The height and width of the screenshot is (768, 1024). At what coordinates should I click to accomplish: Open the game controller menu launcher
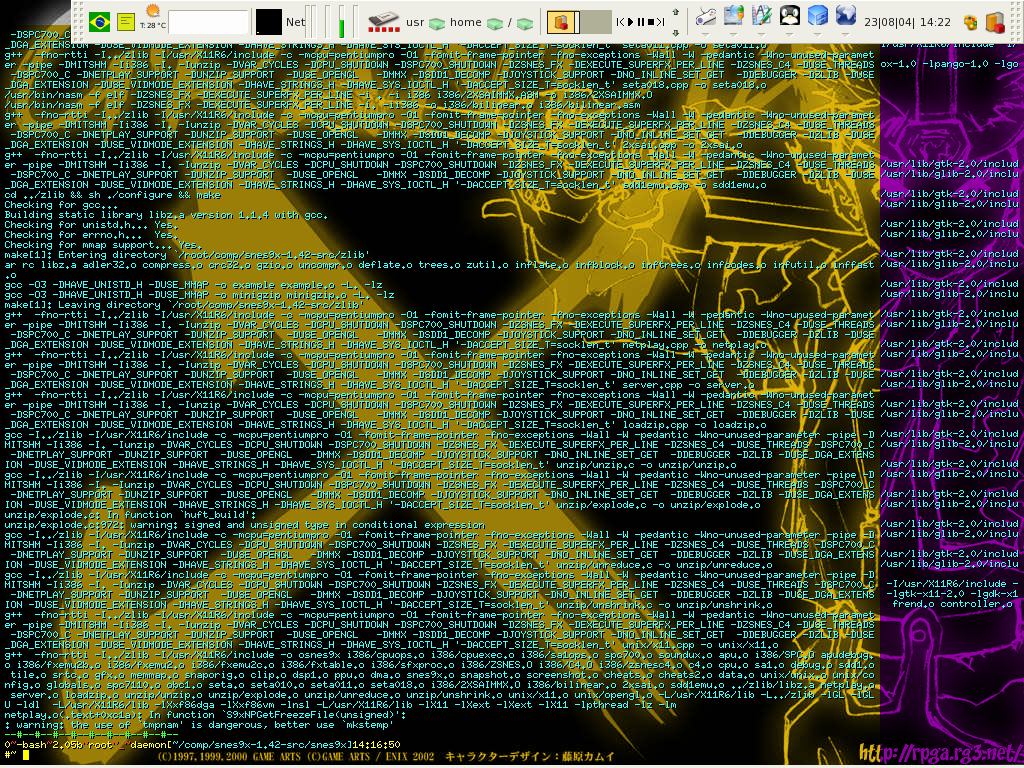pyautogui.click(x=705, y=16)
